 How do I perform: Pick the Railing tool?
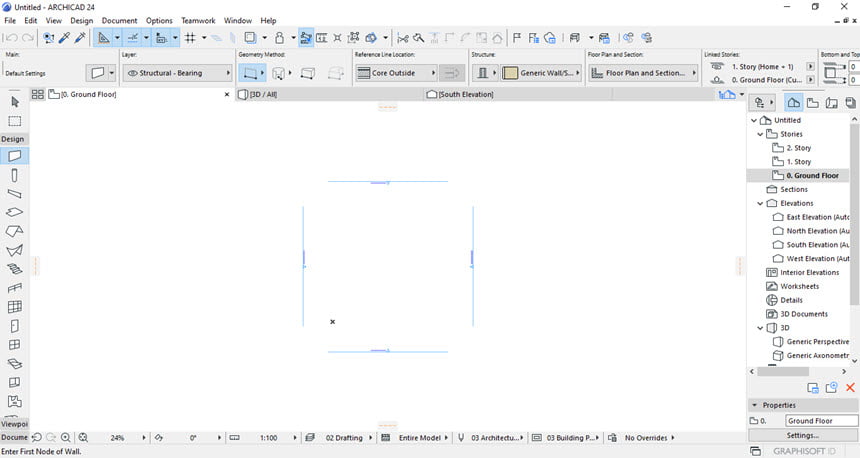[15, 287]
